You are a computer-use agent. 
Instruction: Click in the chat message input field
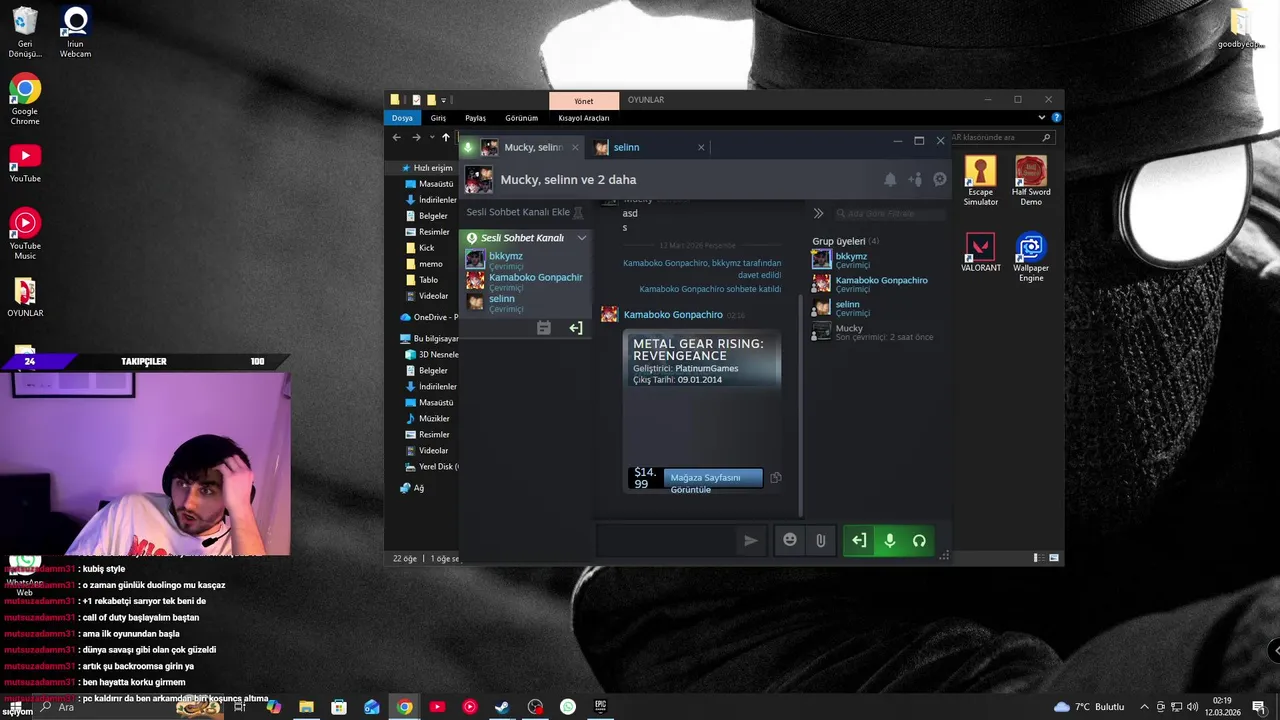click(667, 541)
